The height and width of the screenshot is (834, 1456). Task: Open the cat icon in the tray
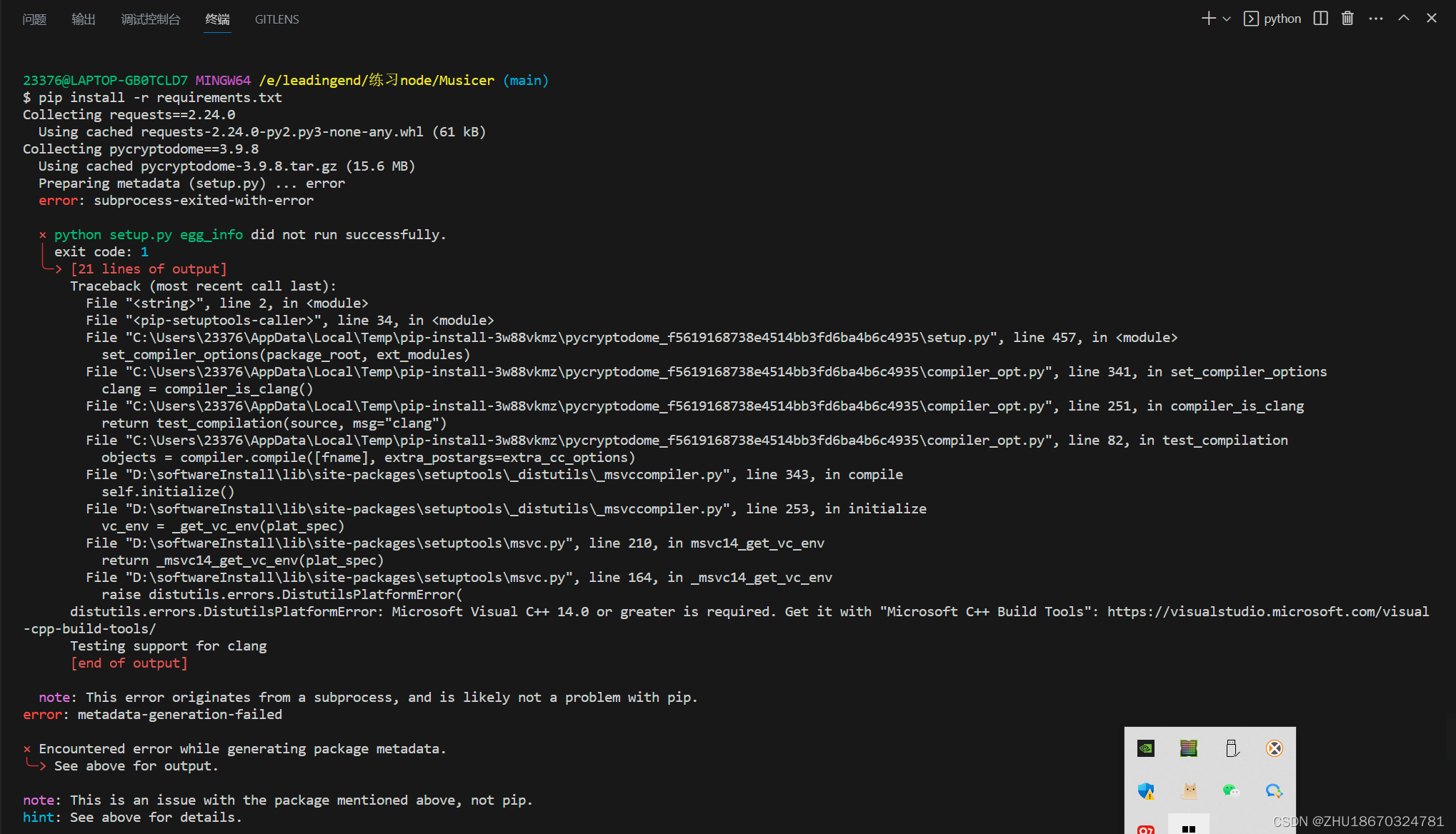click(x=1189, y=791)
